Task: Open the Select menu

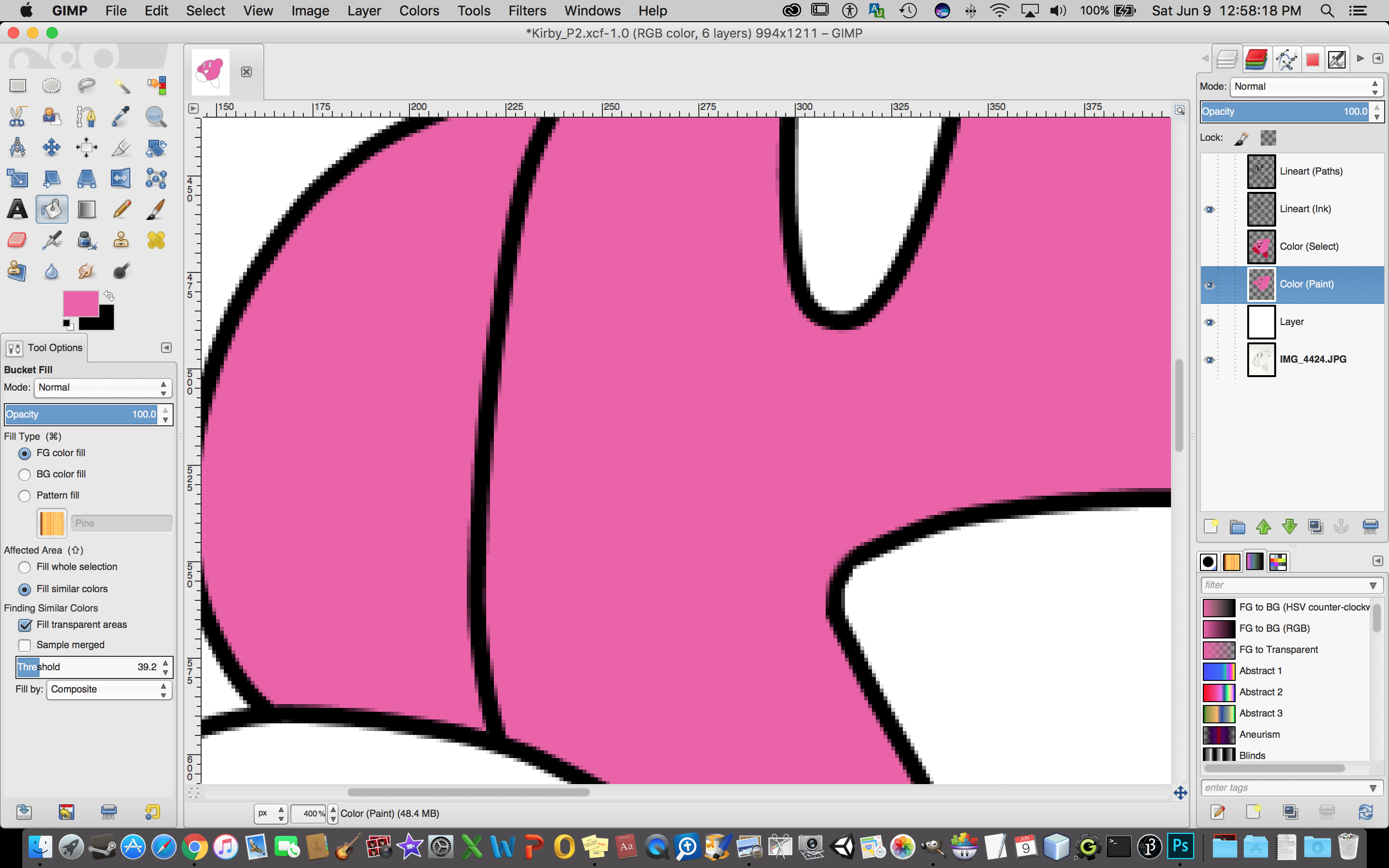Action: coord(205,11)
